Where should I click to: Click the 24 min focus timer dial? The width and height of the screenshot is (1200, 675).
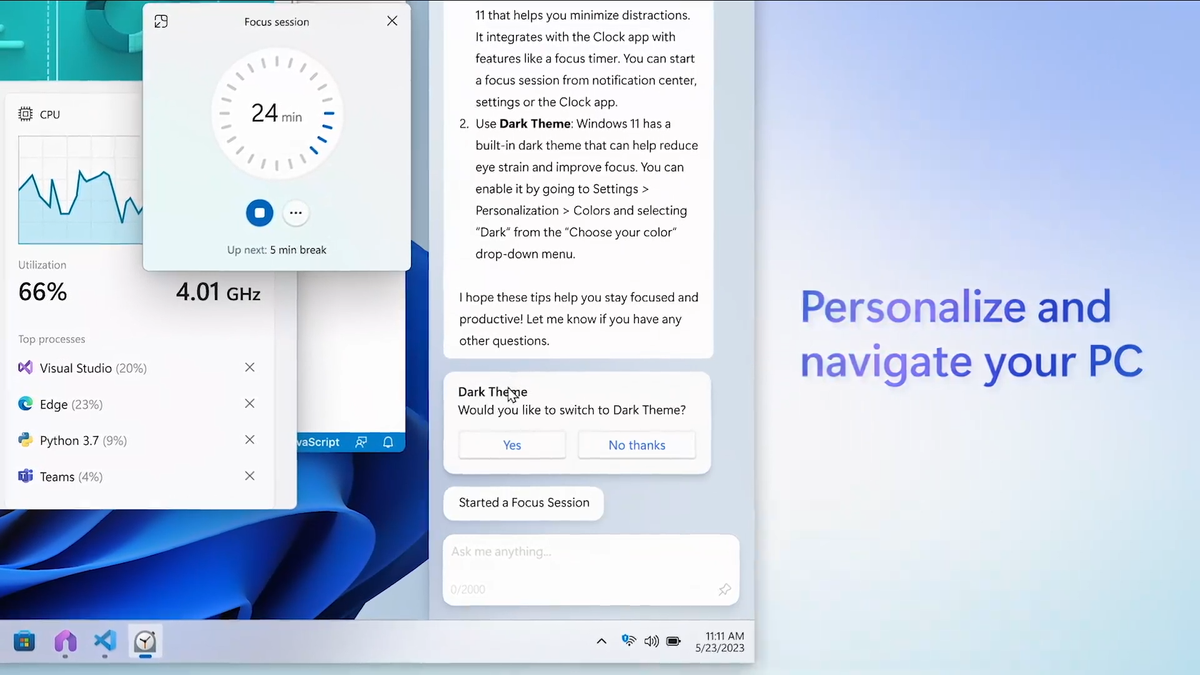pos(276,113)
